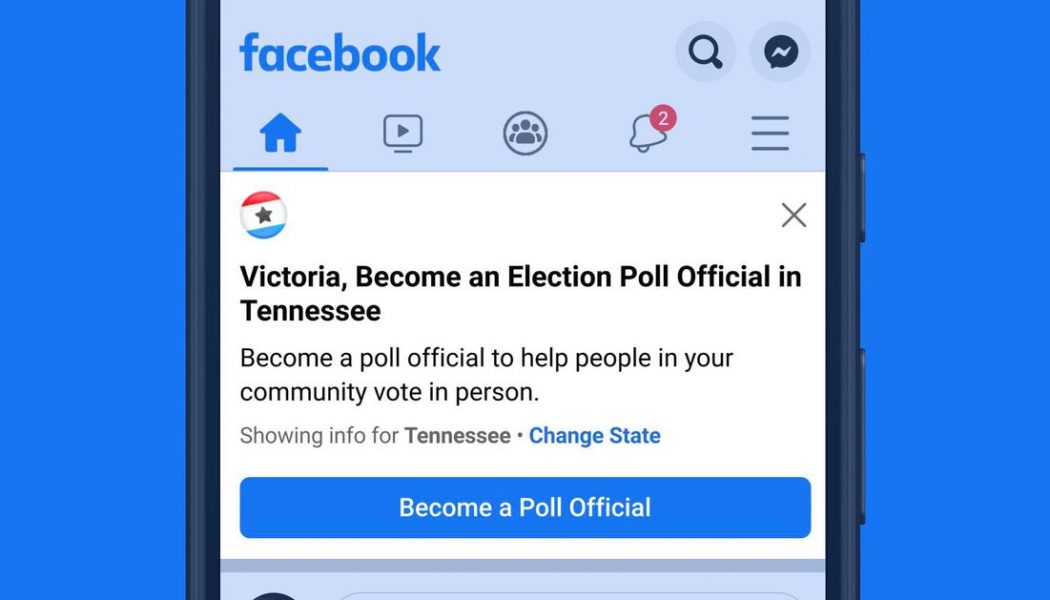This screenshot has width=1050, height=600.
Task: Open the Change State link
Action: coord(594,436)
